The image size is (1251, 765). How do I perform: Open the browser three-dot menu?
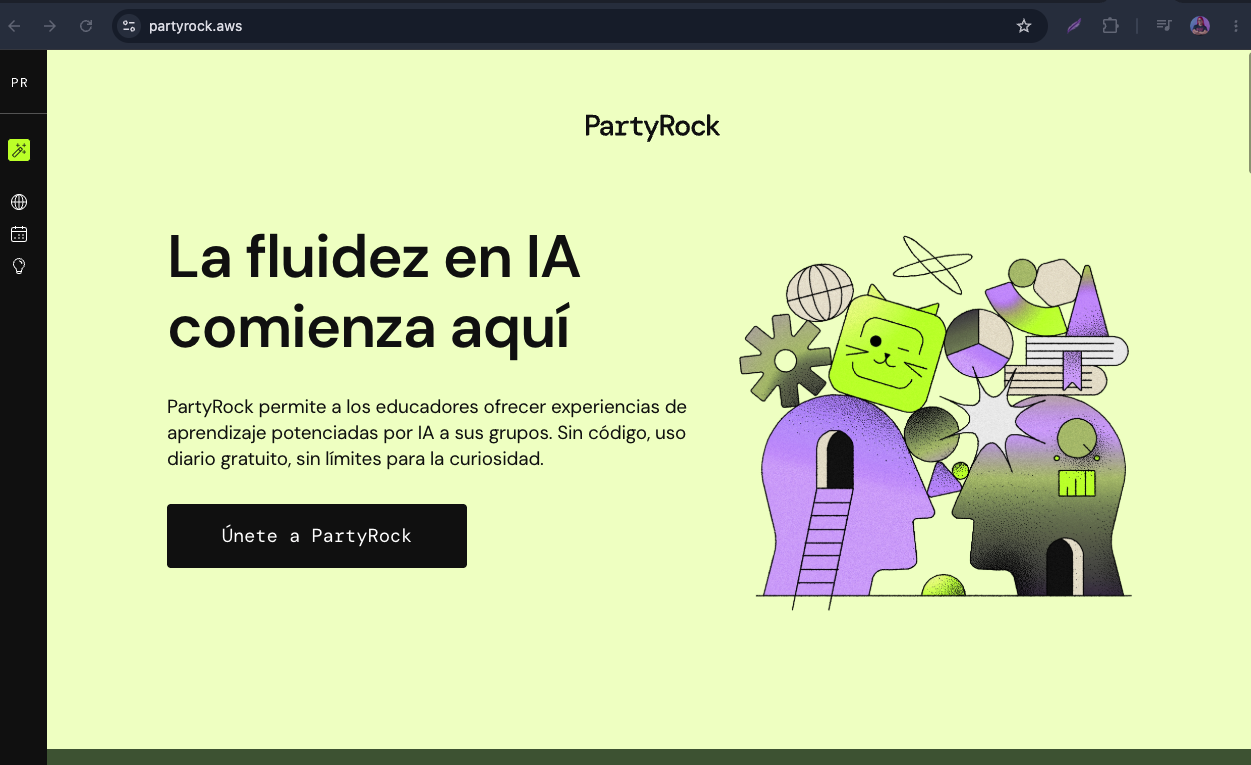(1236, 26)
